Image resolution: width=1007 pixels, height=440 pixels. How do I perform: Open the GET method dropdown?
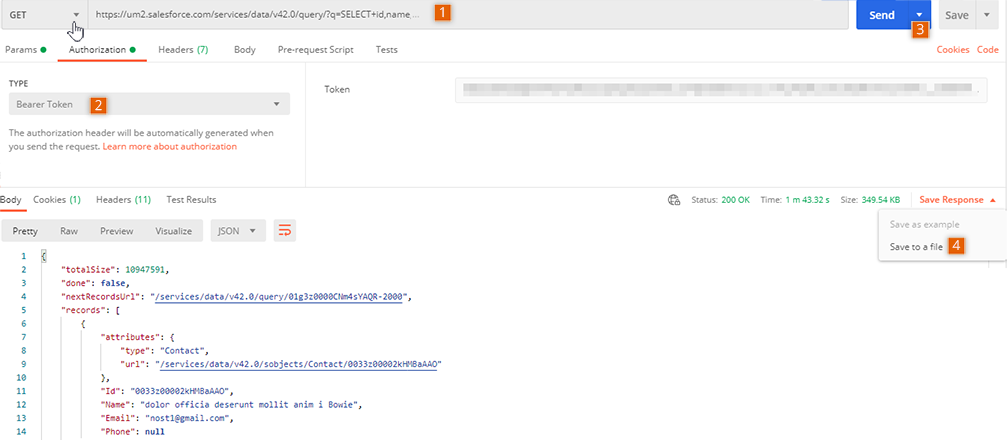pos(44,14)
